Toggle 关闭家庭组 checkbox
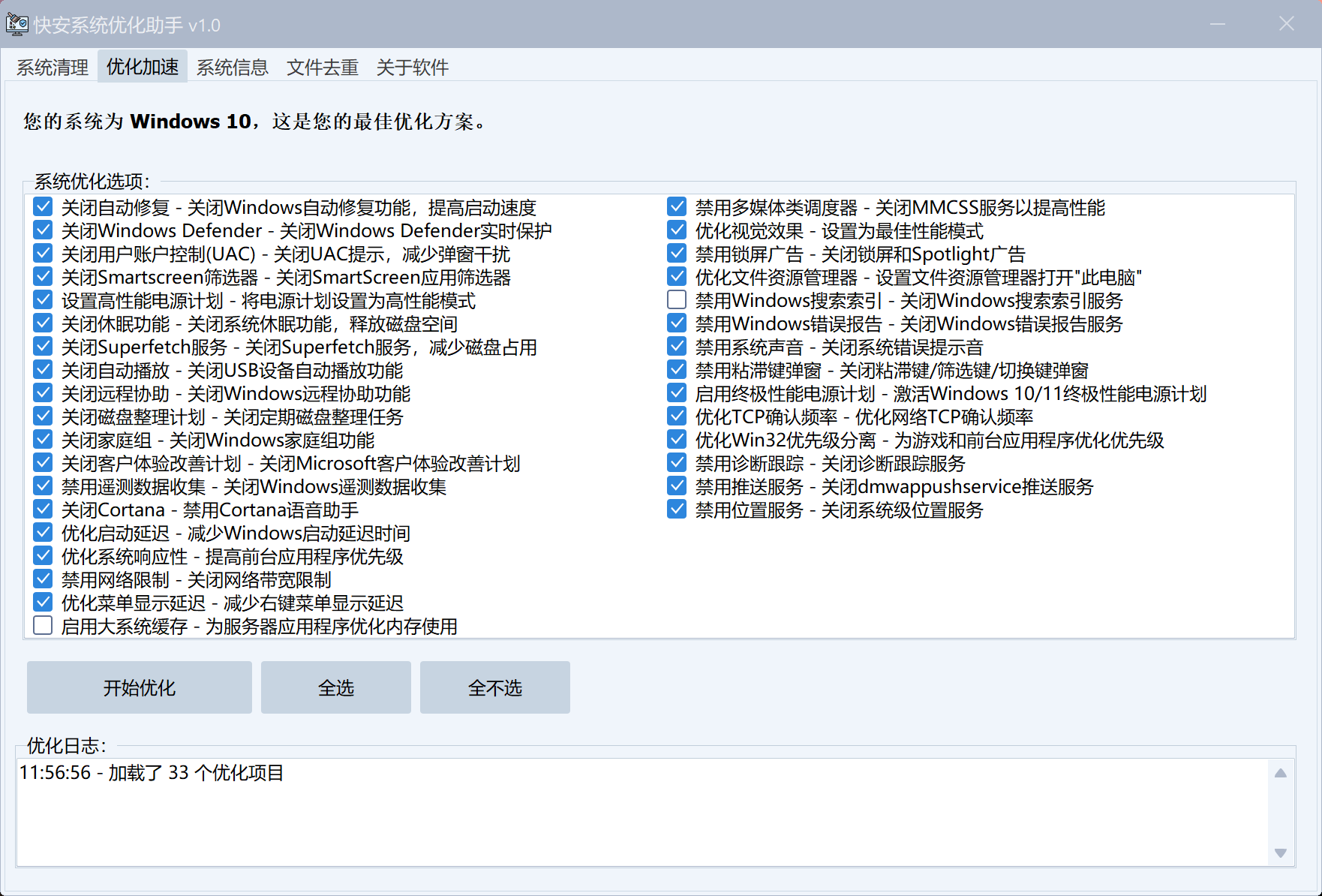The width and height of the screenshot is (1322, 896). point(44,440)
